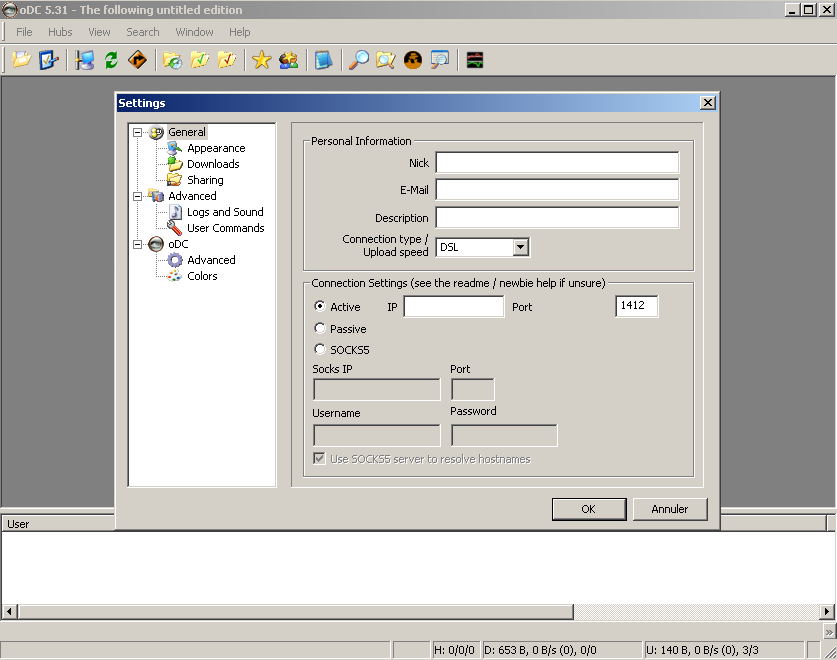Select the Colors tree label
837x660 pixels.
tap(202, 276)
